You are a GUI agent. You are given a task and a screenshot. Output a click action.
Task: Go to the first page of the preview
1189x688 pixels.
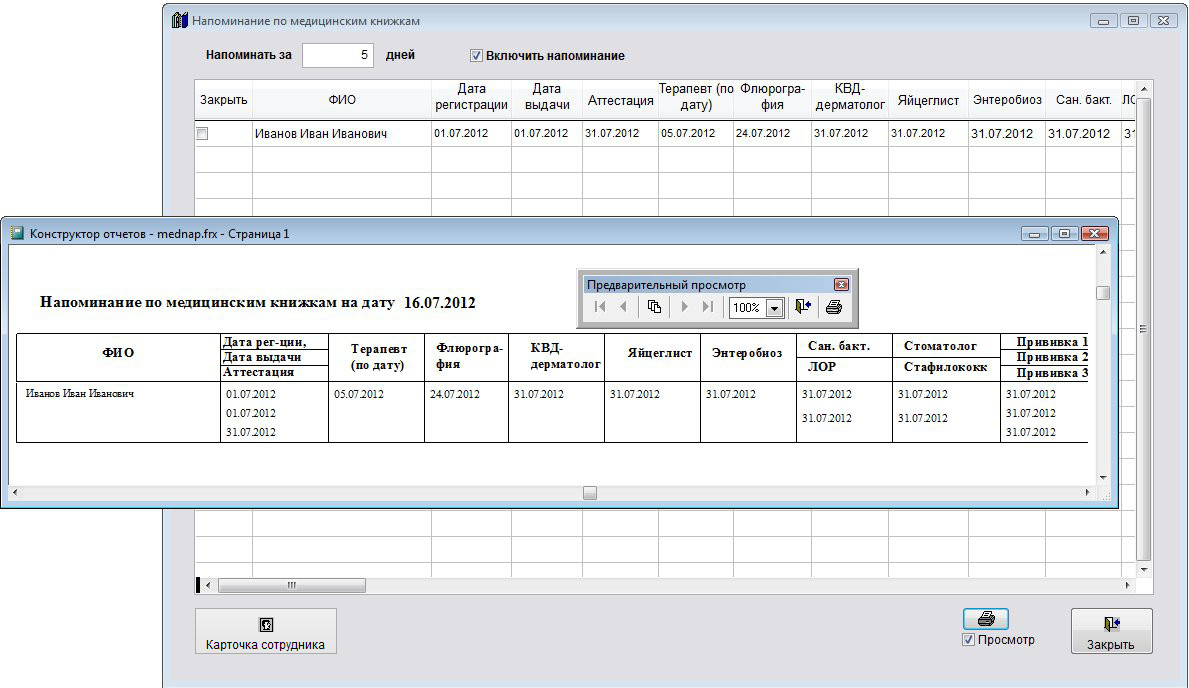point(600,308)
